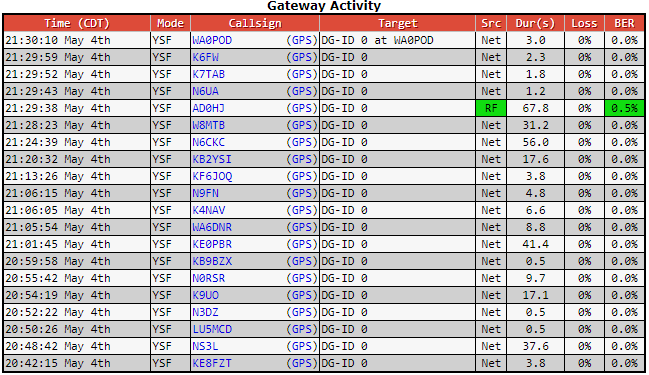
Task: Click the GPS link for KB2YSI
Action: (x=302, y=159)
